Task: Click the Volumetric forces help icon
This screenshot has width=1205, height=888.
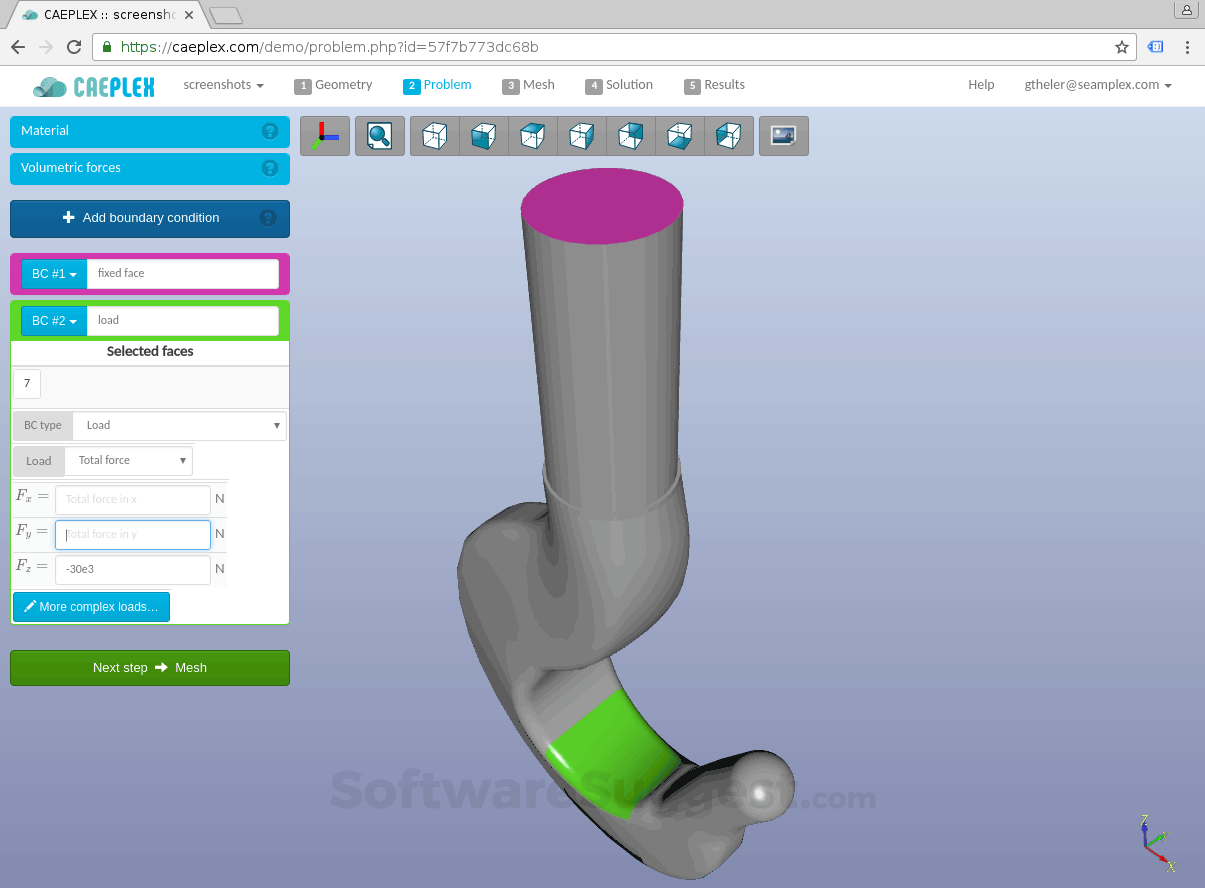Action: pyautogui.click(x=269, y=169)
